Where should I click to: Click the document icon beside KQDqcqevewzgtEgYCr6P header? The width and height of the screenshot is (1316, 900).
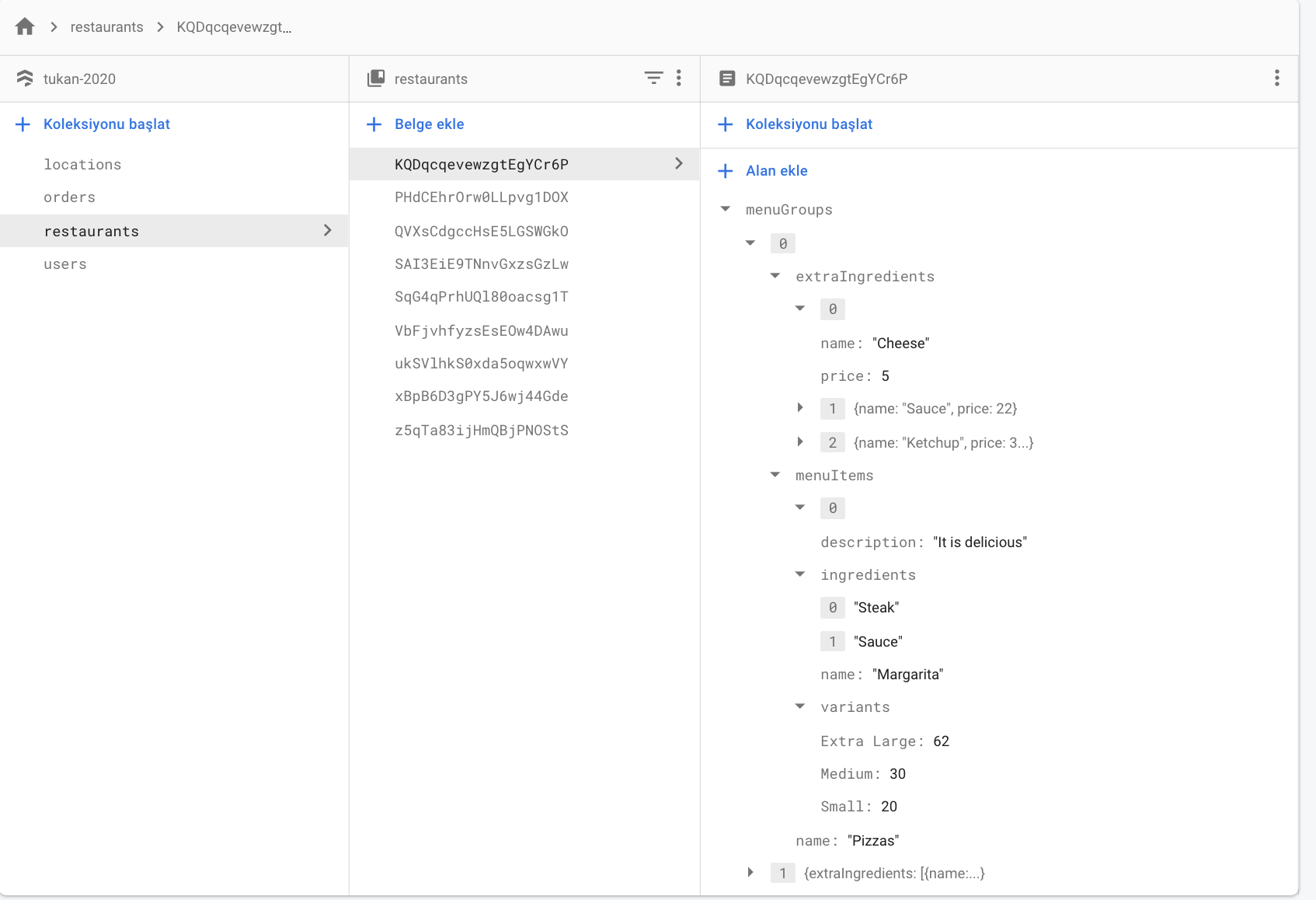727,78
